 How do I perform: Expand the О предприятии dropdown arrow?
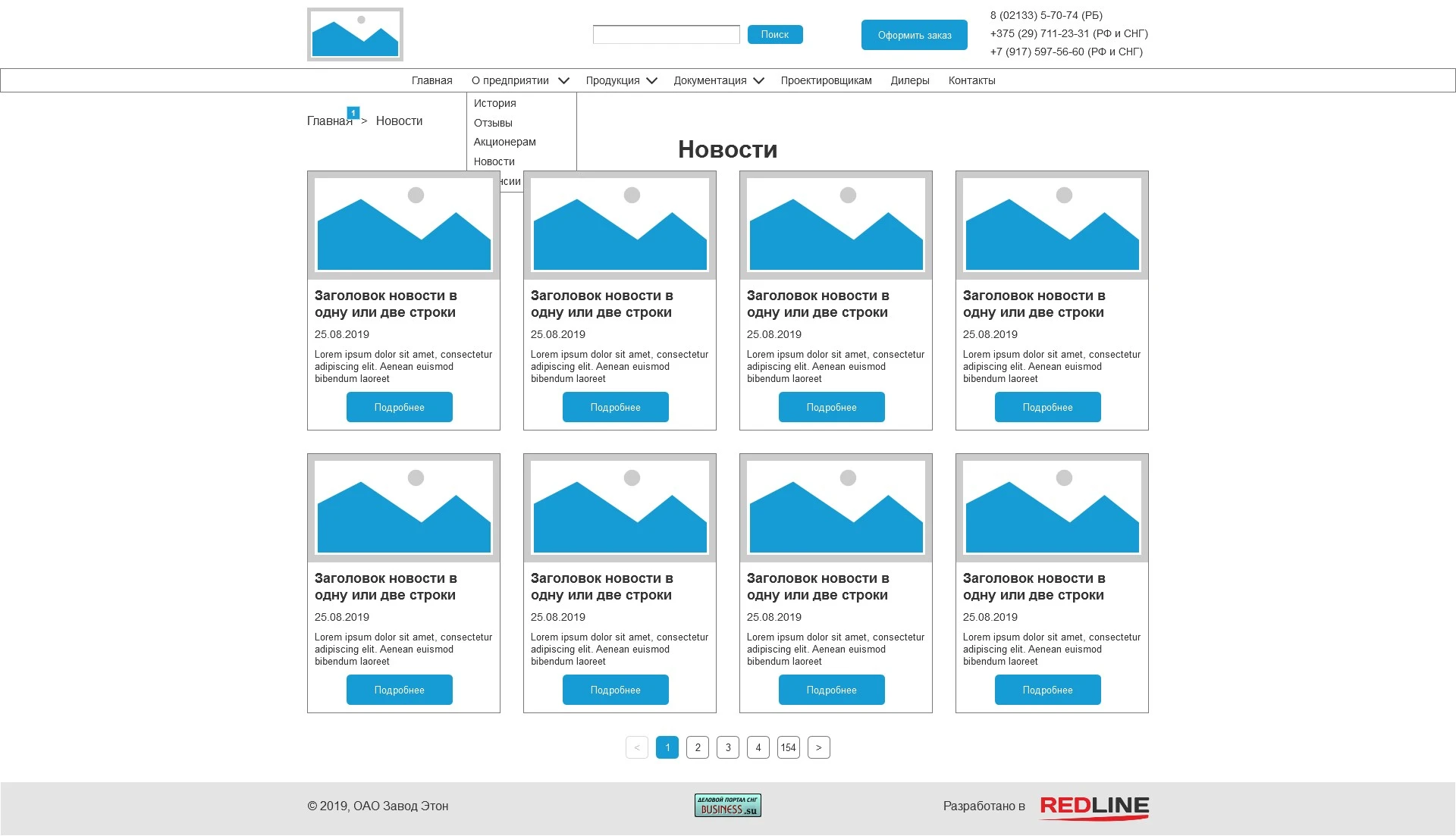[563, 80]
